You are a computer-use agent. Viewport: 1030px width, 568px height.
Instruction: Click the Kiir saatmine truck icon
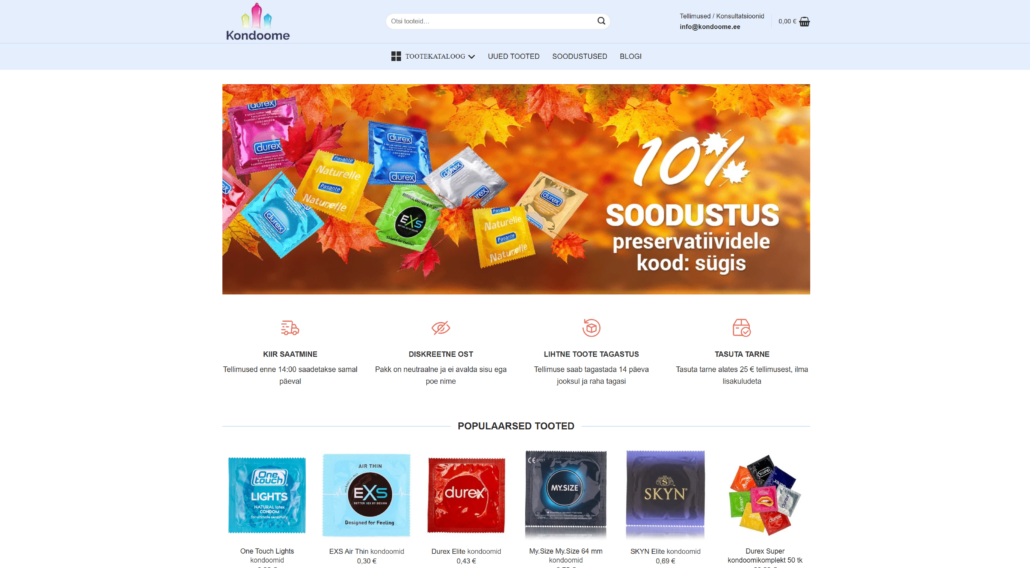coord(290,328)
